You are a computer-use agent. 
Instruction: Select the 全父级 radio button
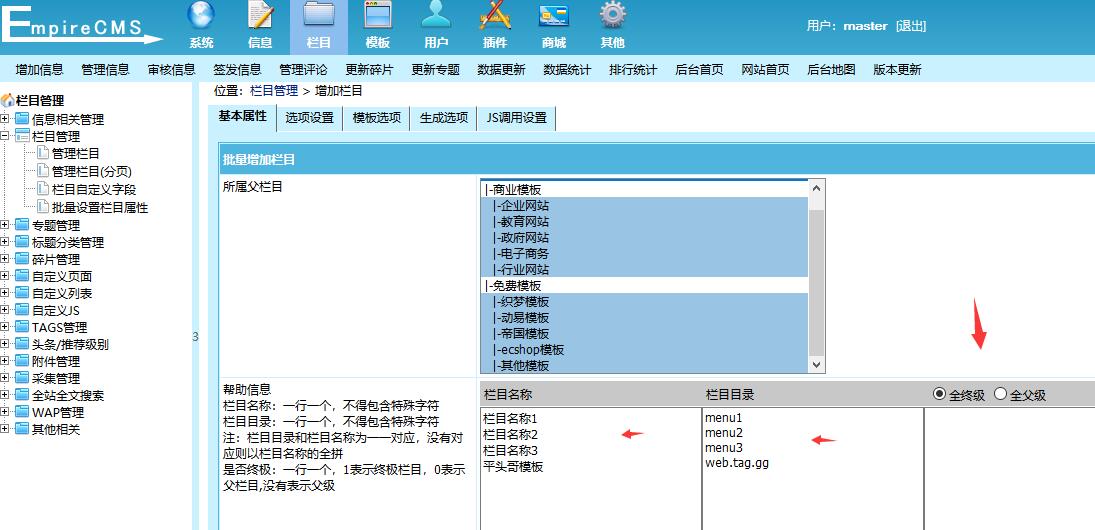[x=1000, y=394]
